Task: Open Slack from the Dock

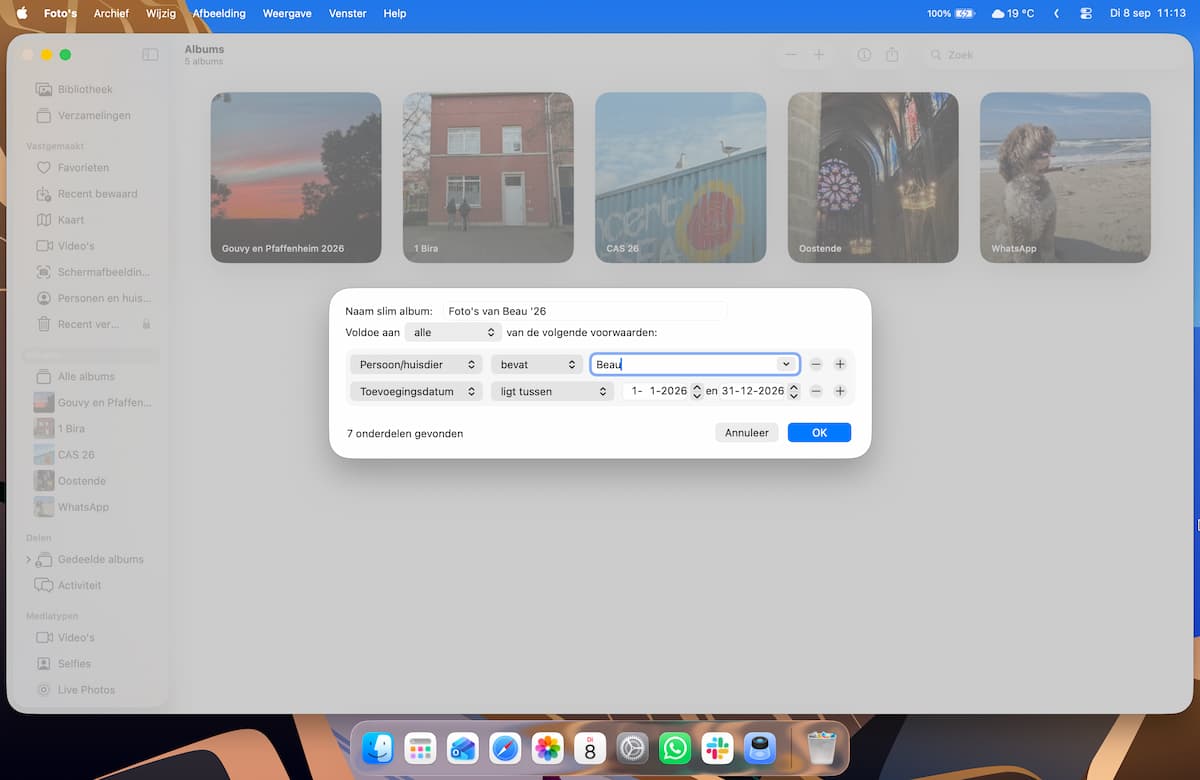Action: [x=718, y=748]
